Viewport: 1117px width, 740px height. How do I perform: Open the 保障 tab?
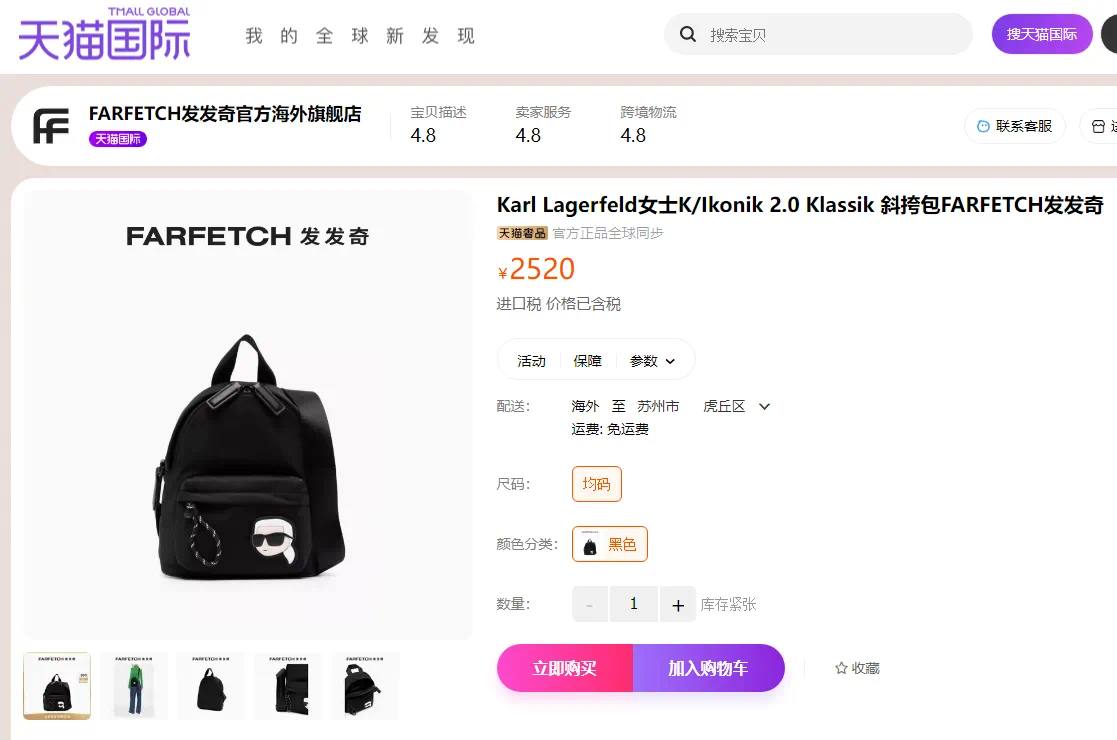tap(588, 361)
